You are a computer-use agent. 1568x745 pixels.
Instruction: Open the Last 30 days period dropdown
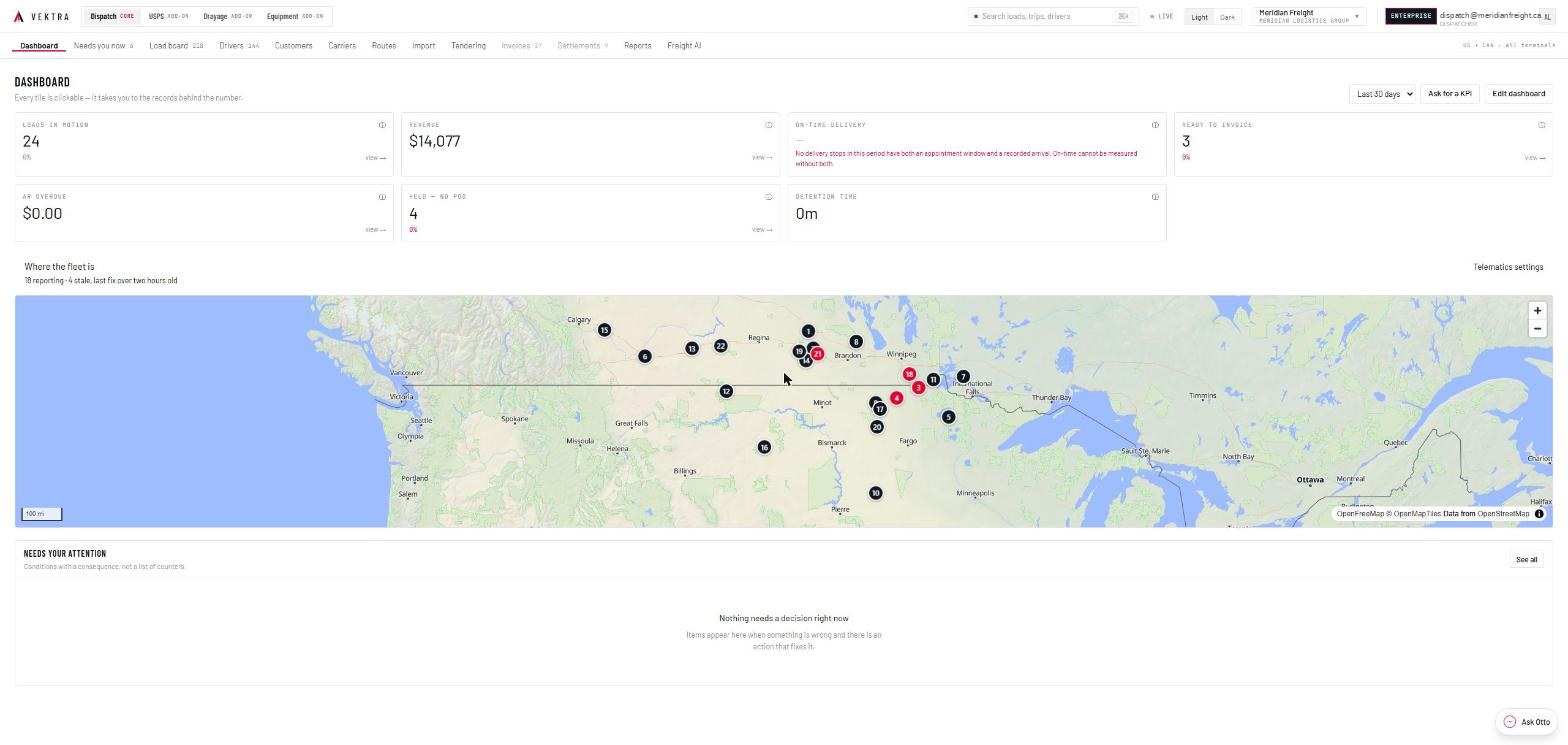coord(1382,94)
